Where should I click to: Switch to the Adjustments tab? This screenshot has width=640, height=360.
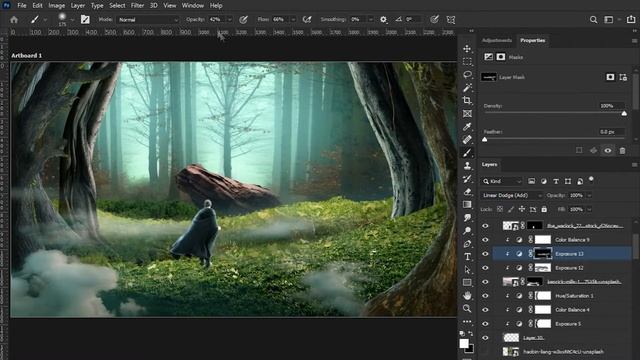click(x=497, y=40)
